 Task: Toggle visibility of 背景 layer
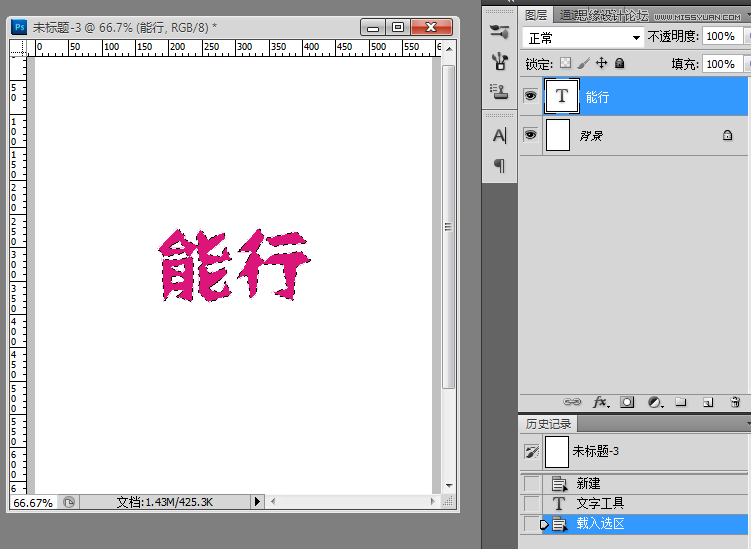530,134
